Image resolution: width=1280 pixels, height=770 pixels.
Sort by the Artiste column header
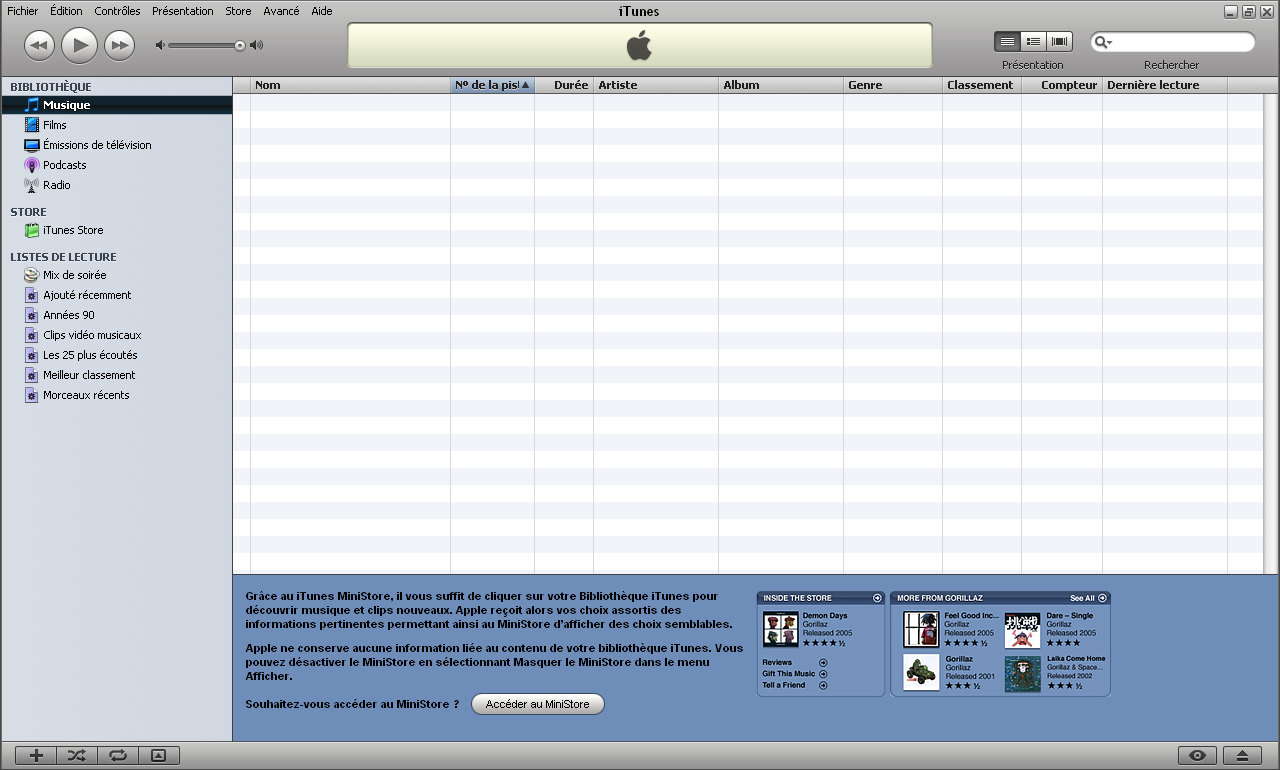[x=656, y=85]
